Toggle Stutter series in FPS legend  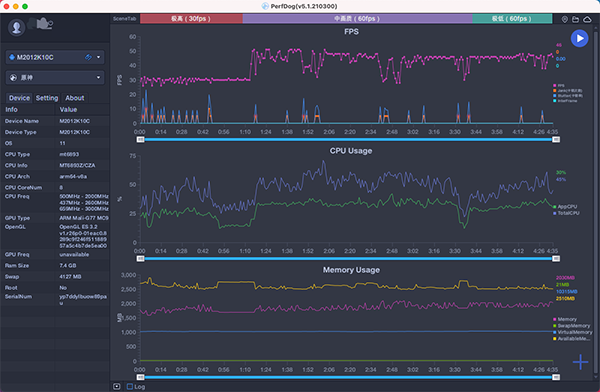coord(568,96)
